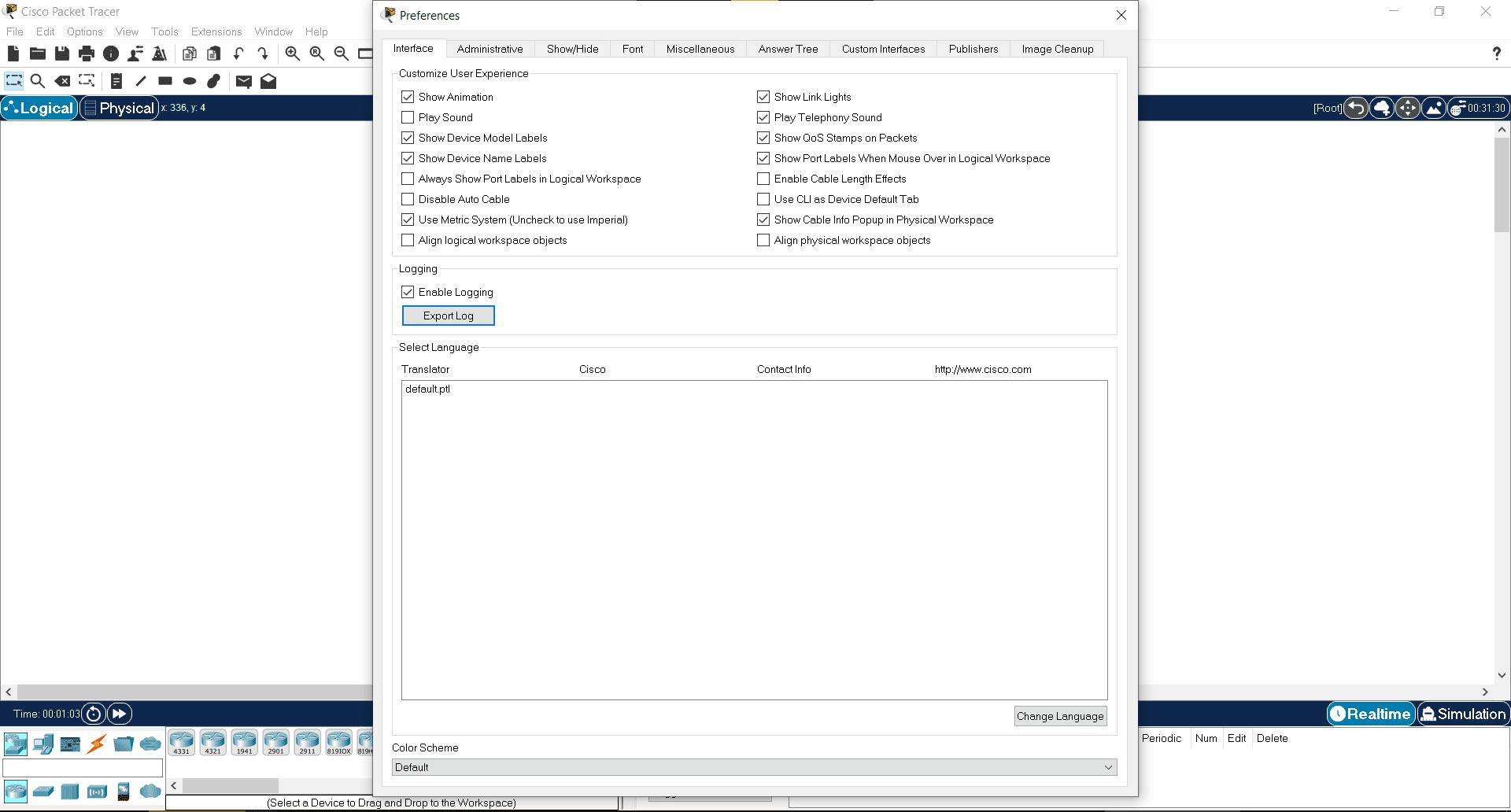Screen dimensions: 1511x812
Task: Check Always Show Port Labels in Logical Workspace
Action: tap(408, 179)
